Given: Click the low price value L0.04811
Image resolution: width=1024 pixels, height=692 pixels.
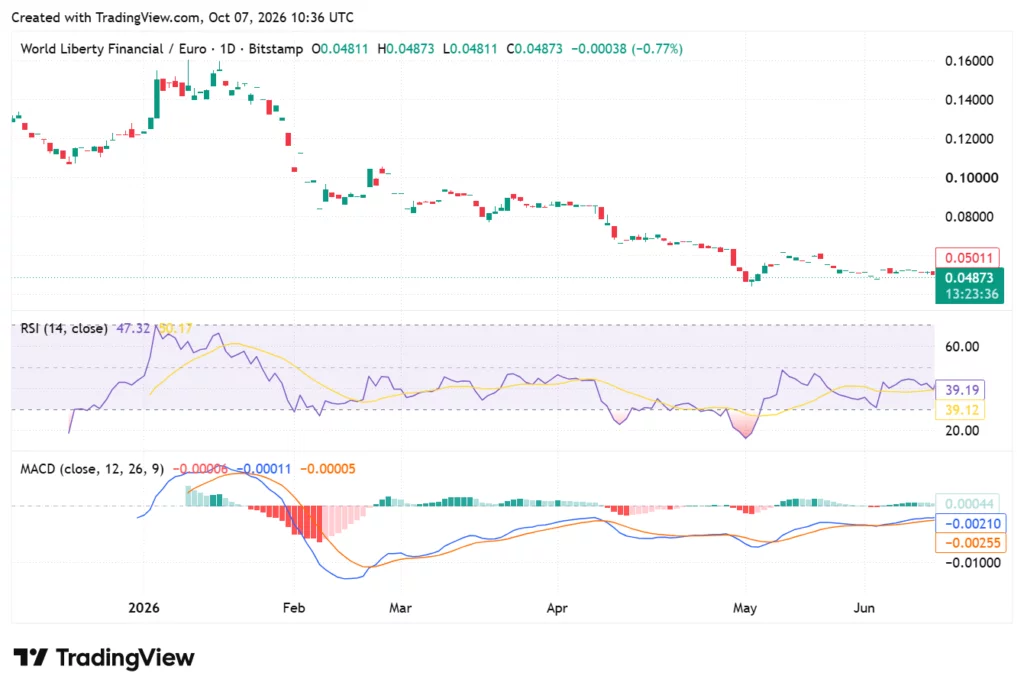Looking at the screenshot, I should pos(470,49).
